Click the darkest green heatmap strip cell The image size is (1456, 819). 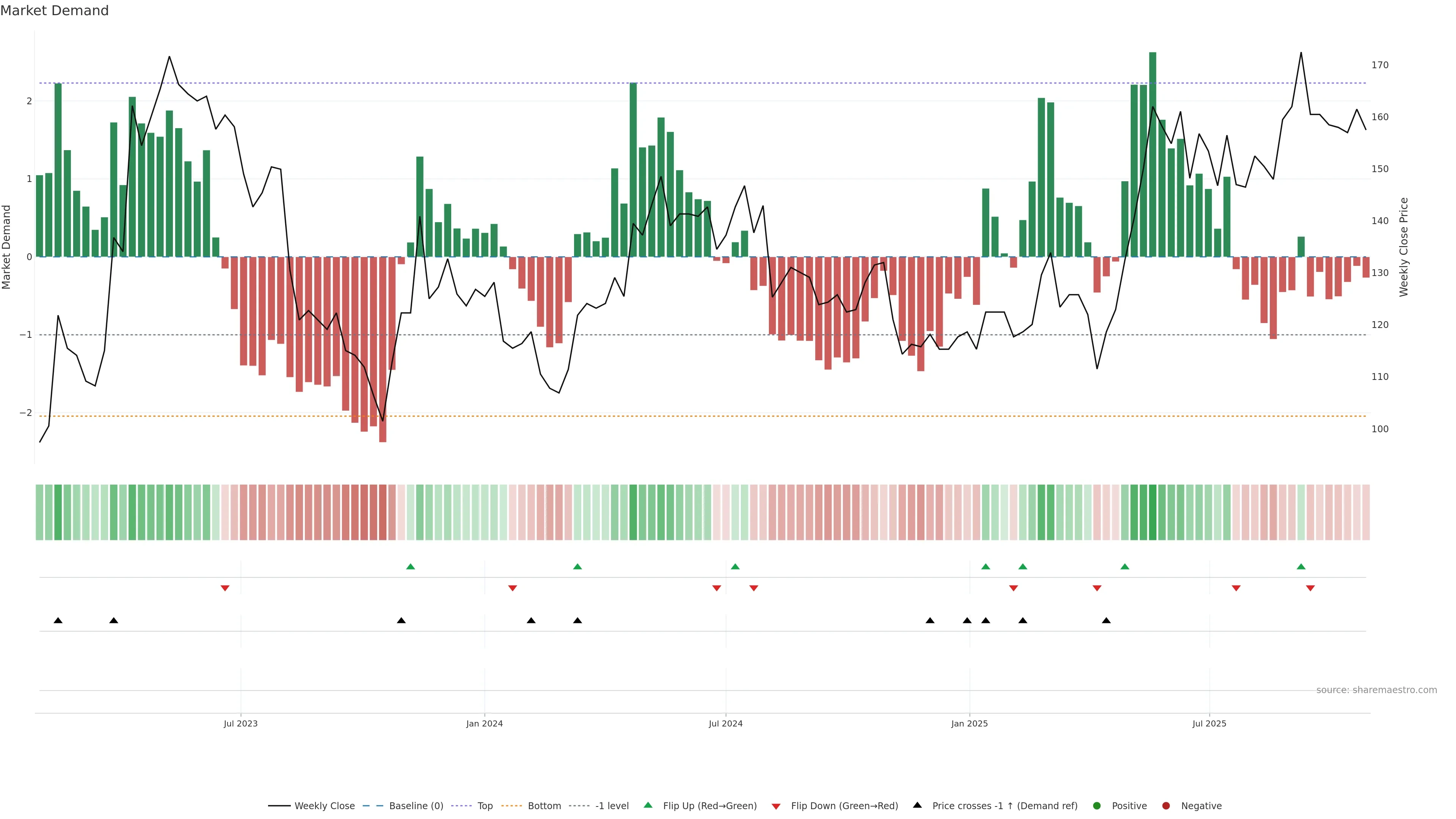[x=1153, y=512]
